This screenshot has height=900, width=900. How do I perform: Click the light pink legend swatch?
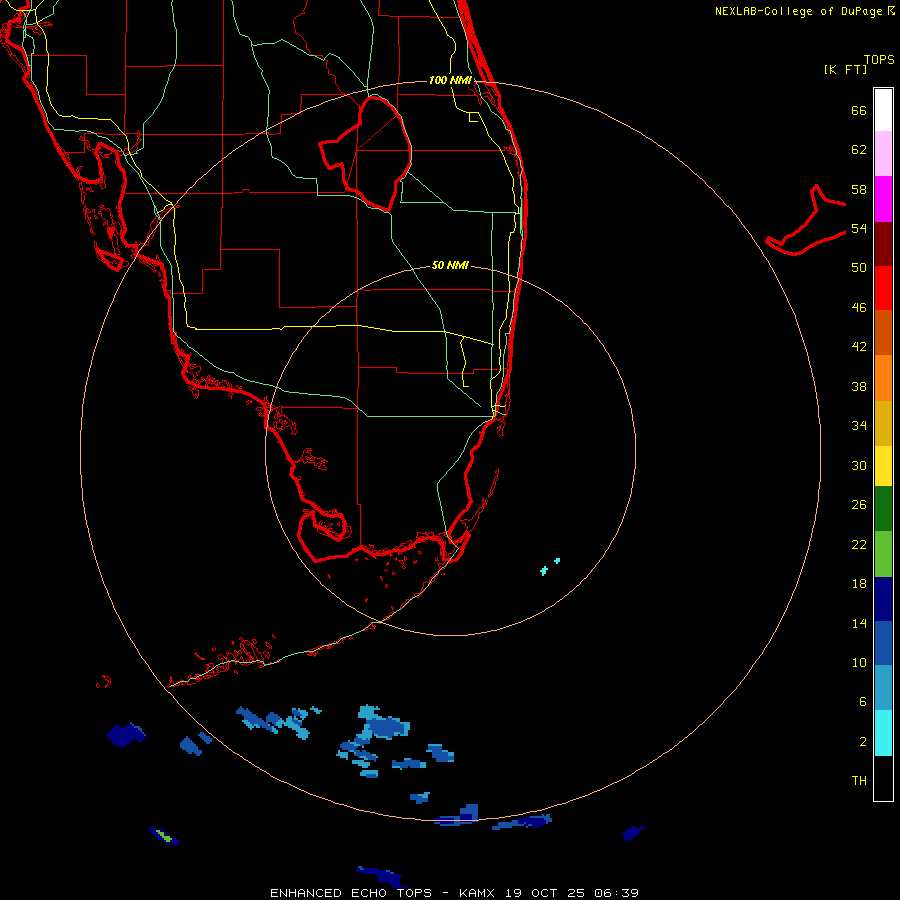pyautogui.click(x=883, y=153)
